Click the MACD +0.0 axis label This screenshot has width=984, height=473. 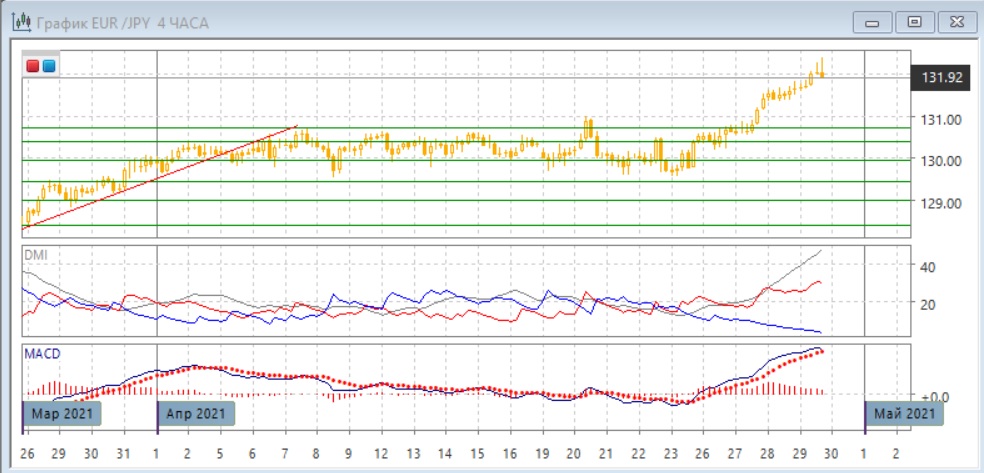[x=934, y=397]
